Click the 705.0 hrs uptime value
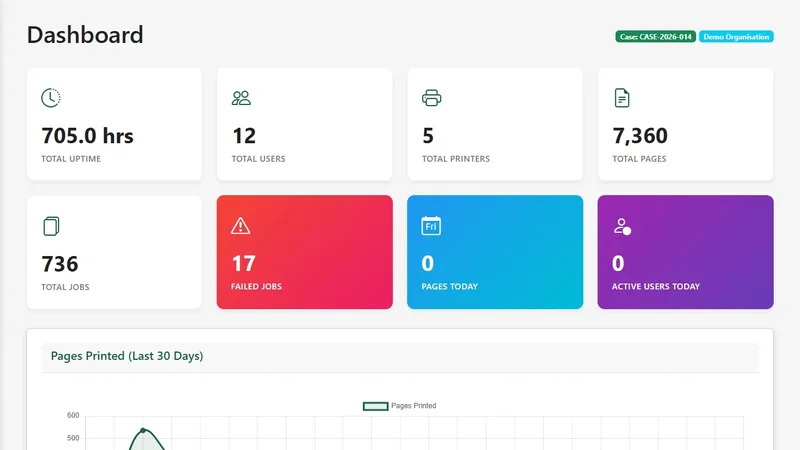Image resolution: width=800 pixels, height=450 pixels. click(x=87, y=136)
